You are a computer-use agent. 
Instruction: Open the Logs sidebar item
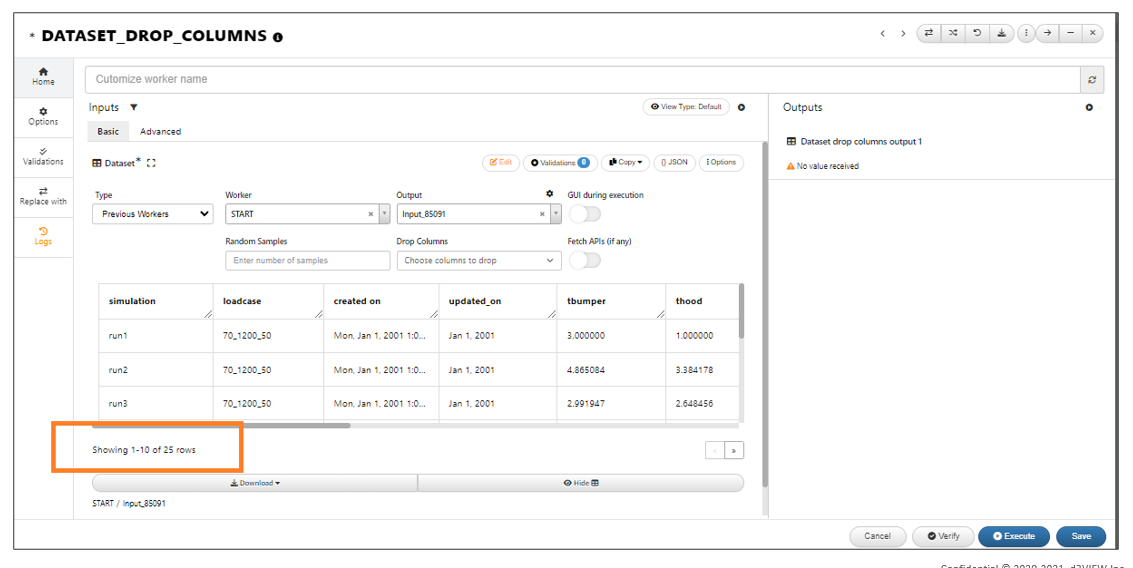coord(43,236)
